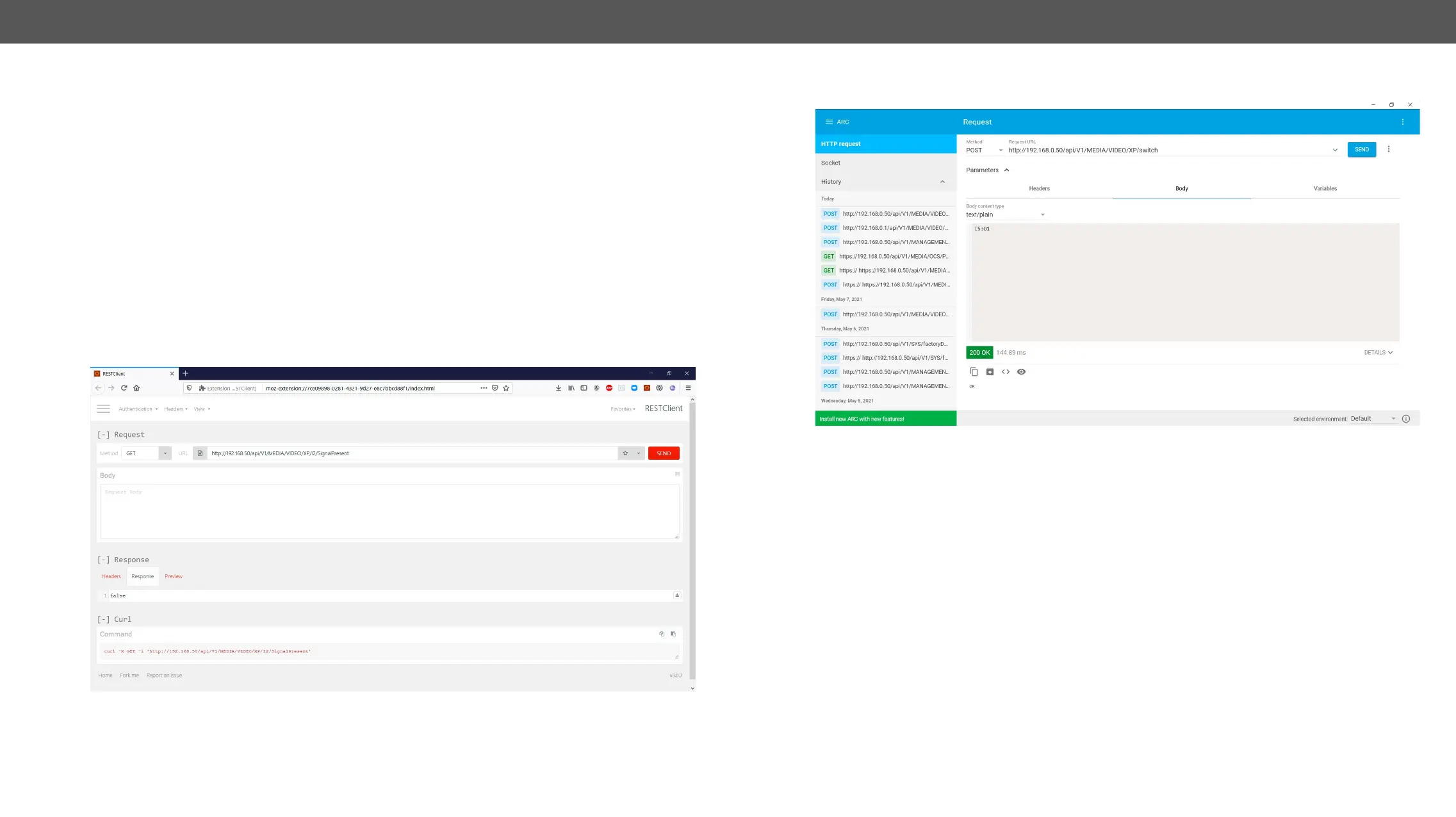Click the tracking protection shield icon
The height and width of the screenshot is (817, 1456).
tap(189, 388)
